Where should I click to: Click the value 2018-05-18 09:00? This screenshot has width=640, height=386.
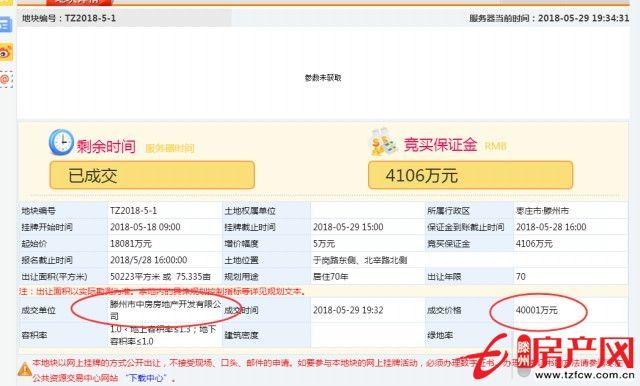coord(145,227)
